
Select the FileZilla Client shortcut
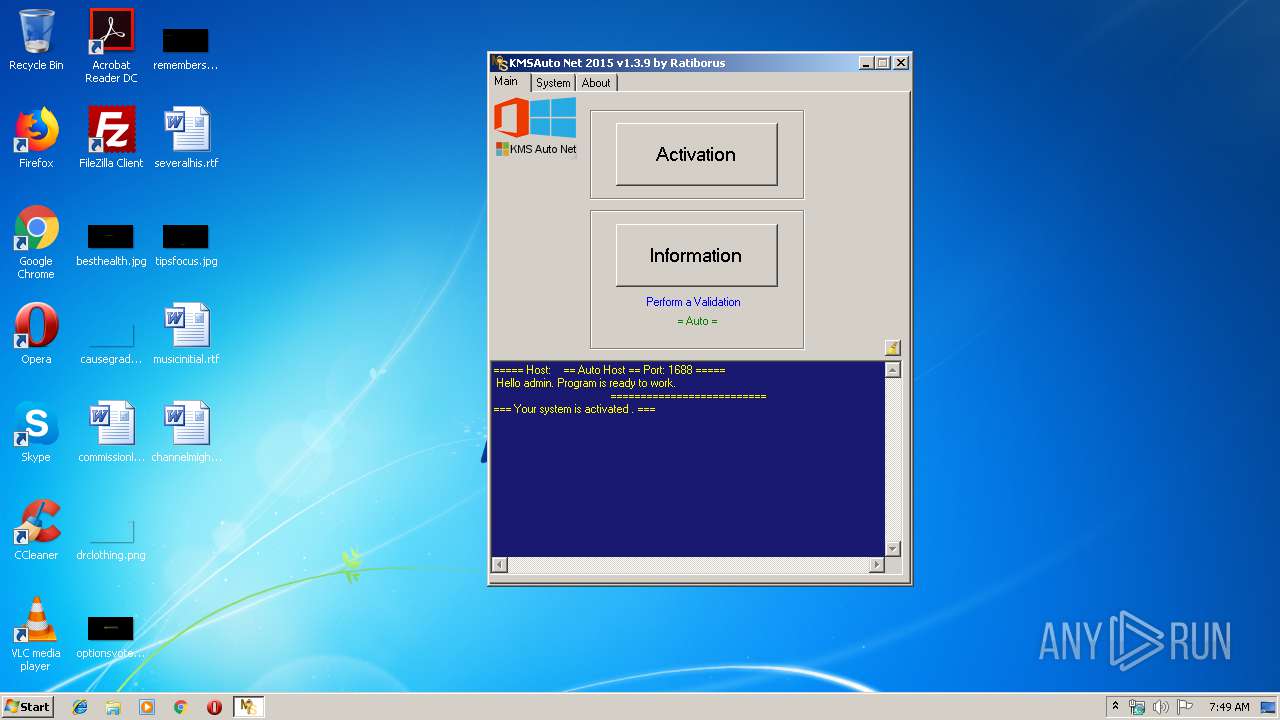[111, 138]
